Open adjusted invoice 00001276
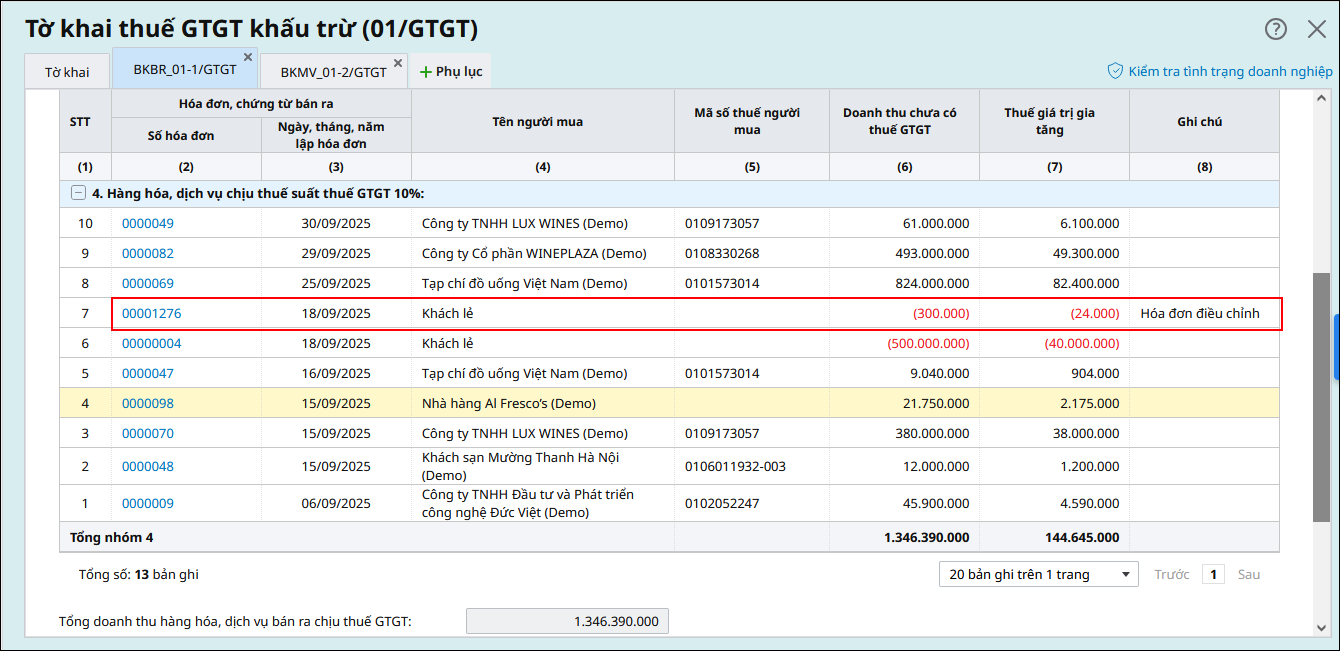The height and width of the screenshot is (651, 1340). (x=151, y=313)
